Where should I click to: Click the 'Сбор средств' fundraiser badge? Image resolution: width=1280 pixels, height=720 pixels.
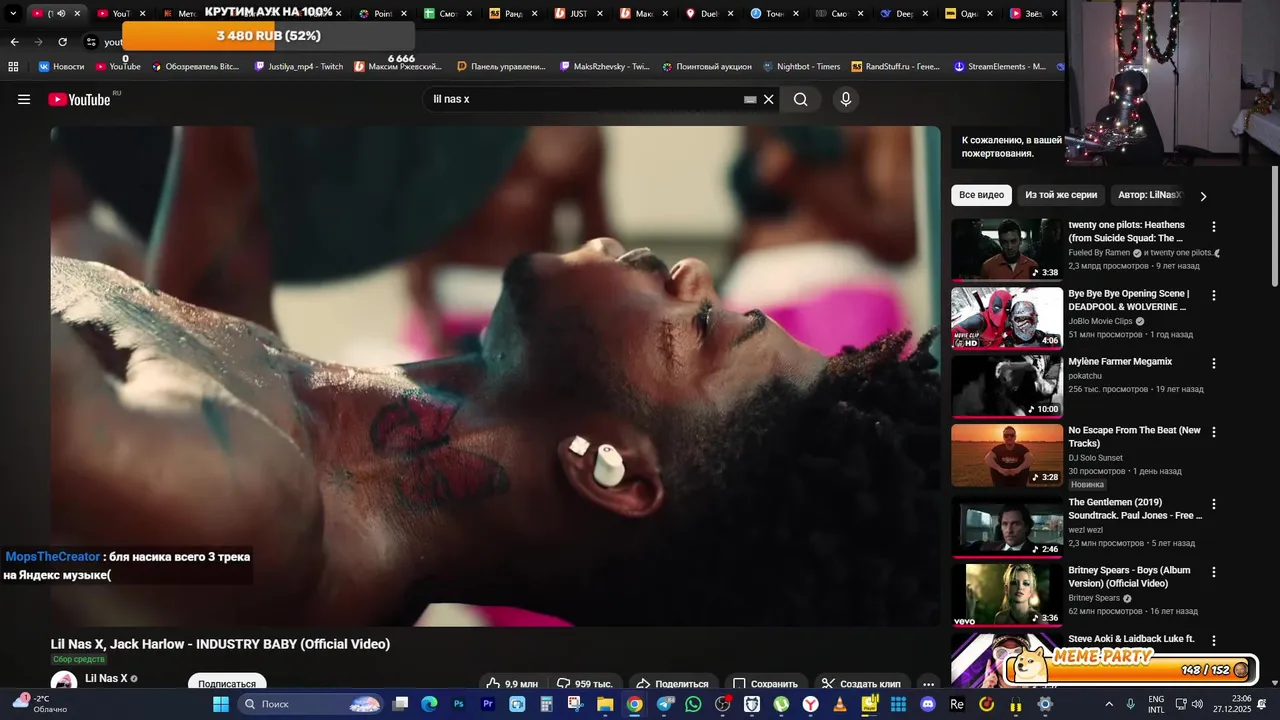pos(79,659)
